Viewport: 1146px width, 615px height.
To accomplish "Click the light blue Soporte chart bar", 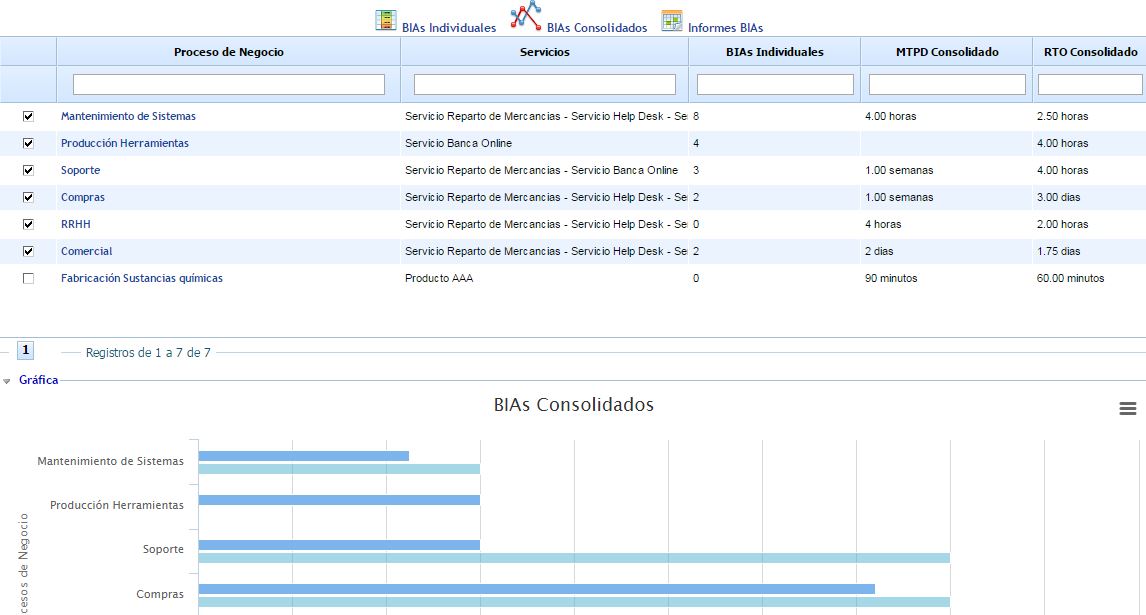I will [574, 558].
